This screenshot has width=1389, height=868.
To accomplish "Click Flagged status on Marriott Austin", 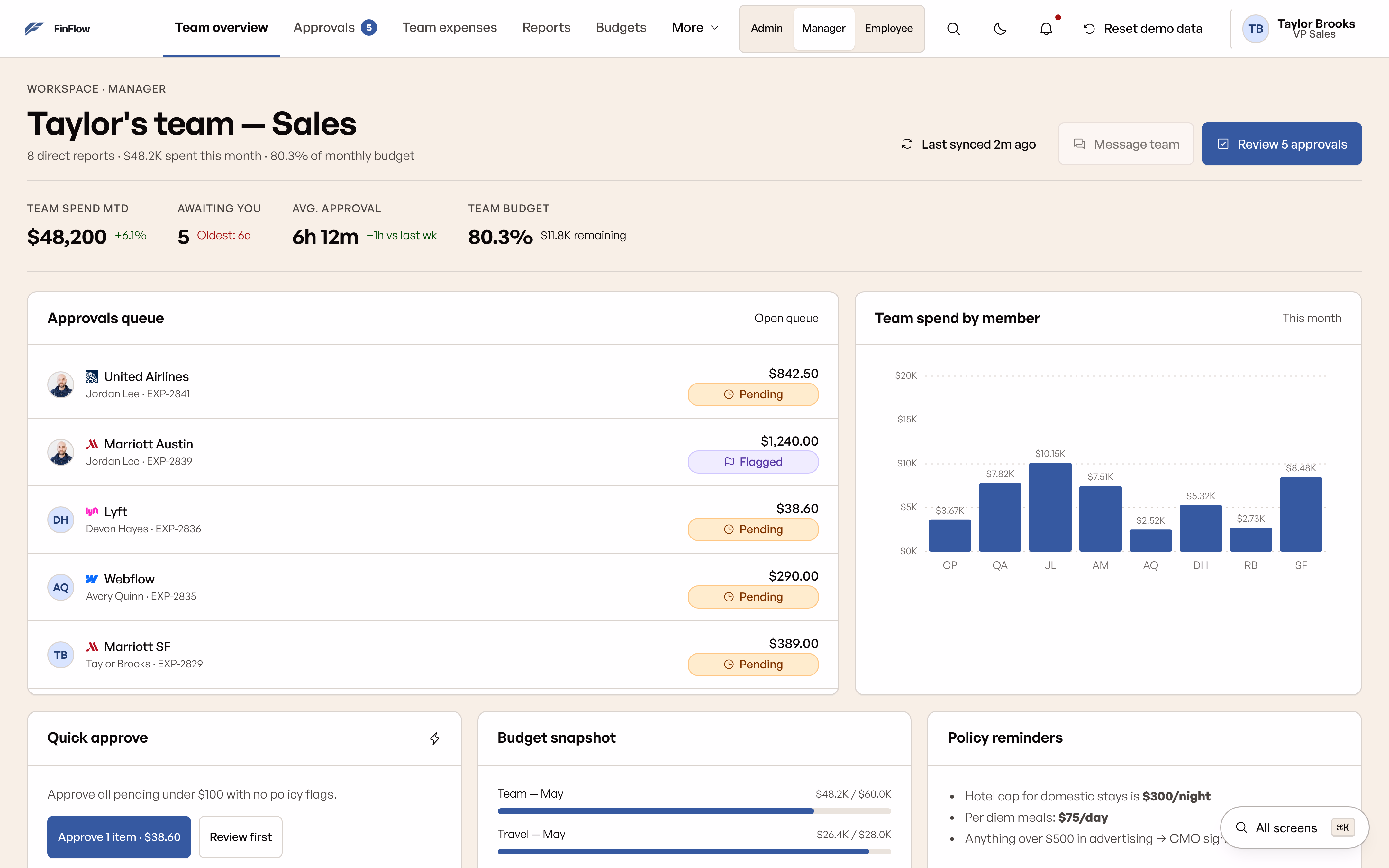I will pos(753,462).
